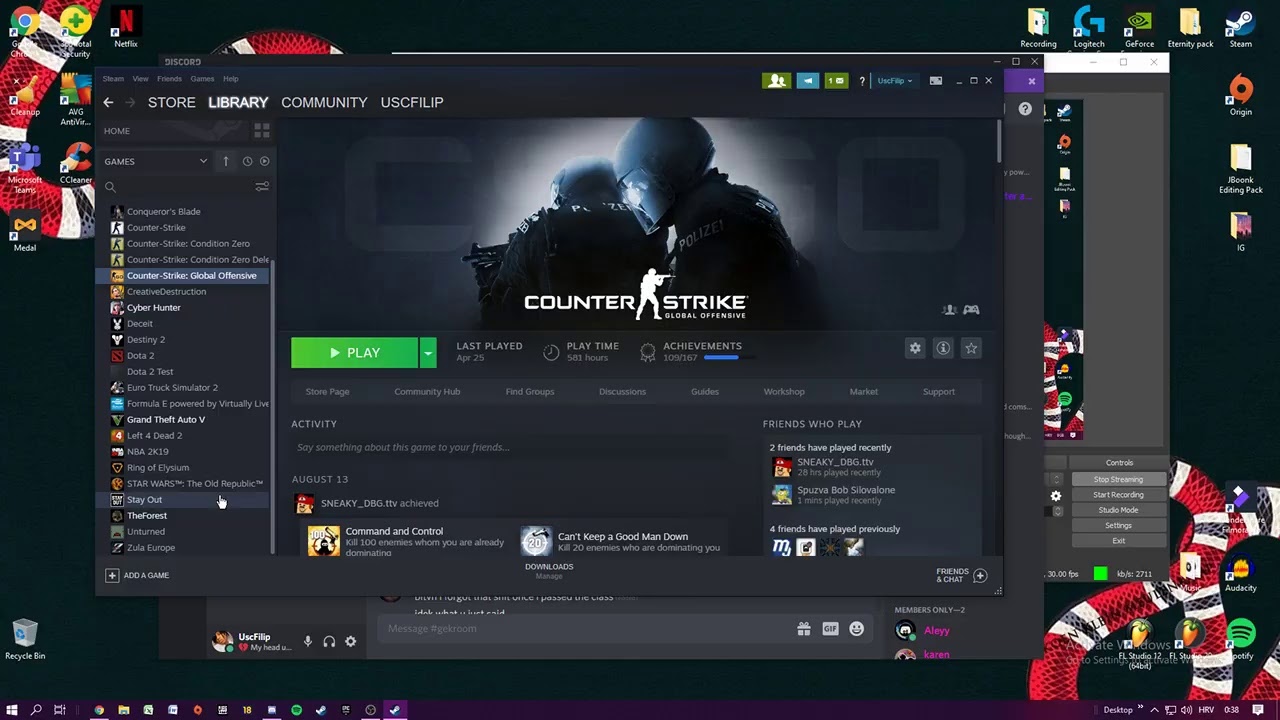Open Origin desktop shortcut
The width and height of the screenshot is (1280, 720).
tap(1241, 96)
